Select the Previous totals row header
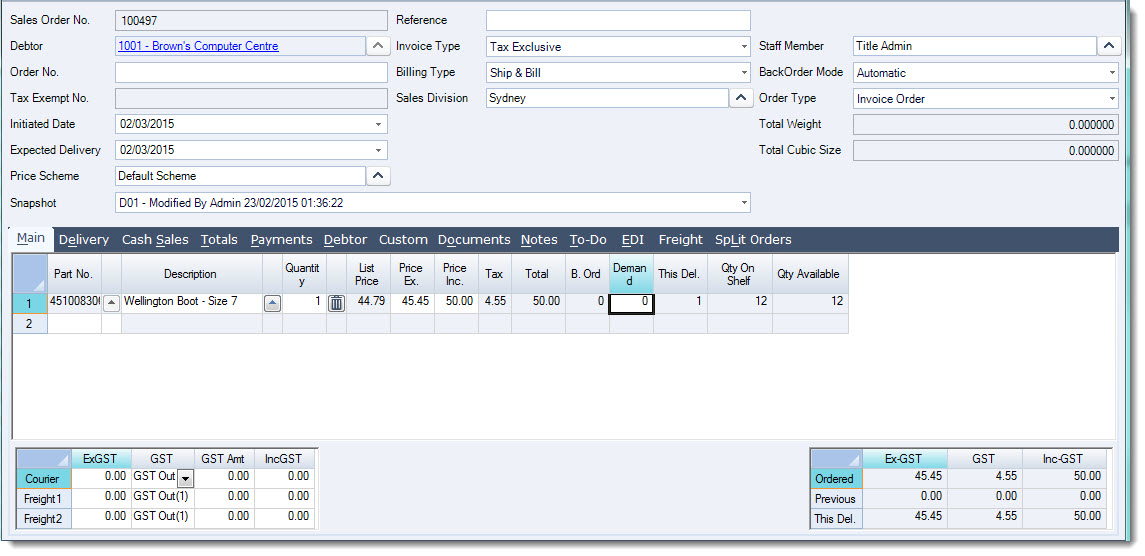1145x556 pixels. [836, 499]
